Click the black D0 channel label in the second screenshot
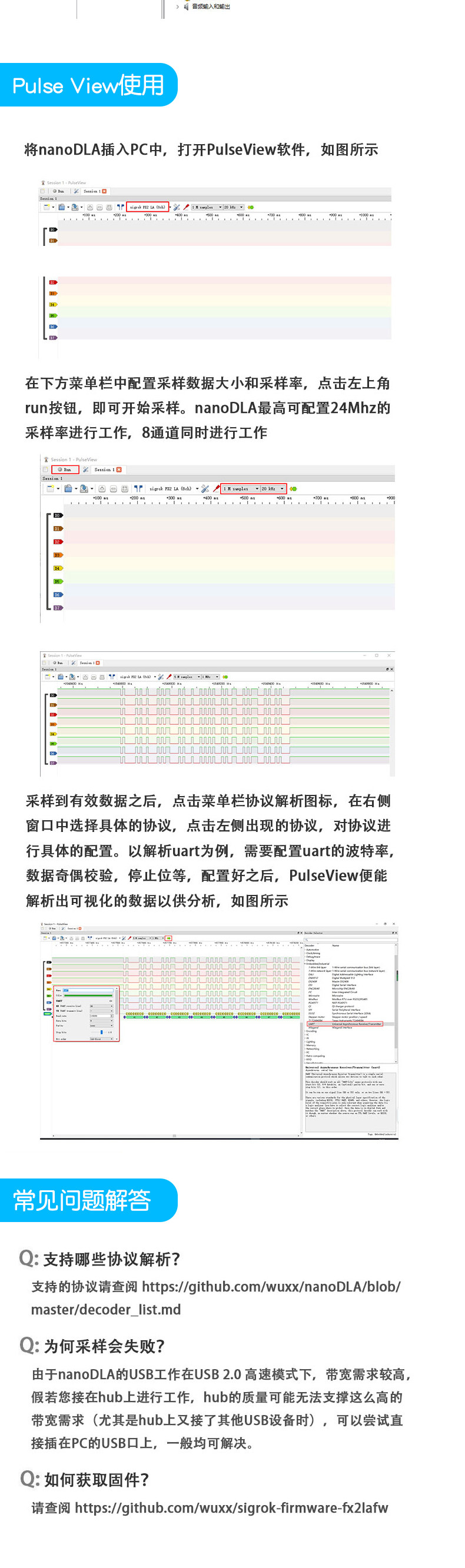The image size is (465, 1568). coord(58,515)
